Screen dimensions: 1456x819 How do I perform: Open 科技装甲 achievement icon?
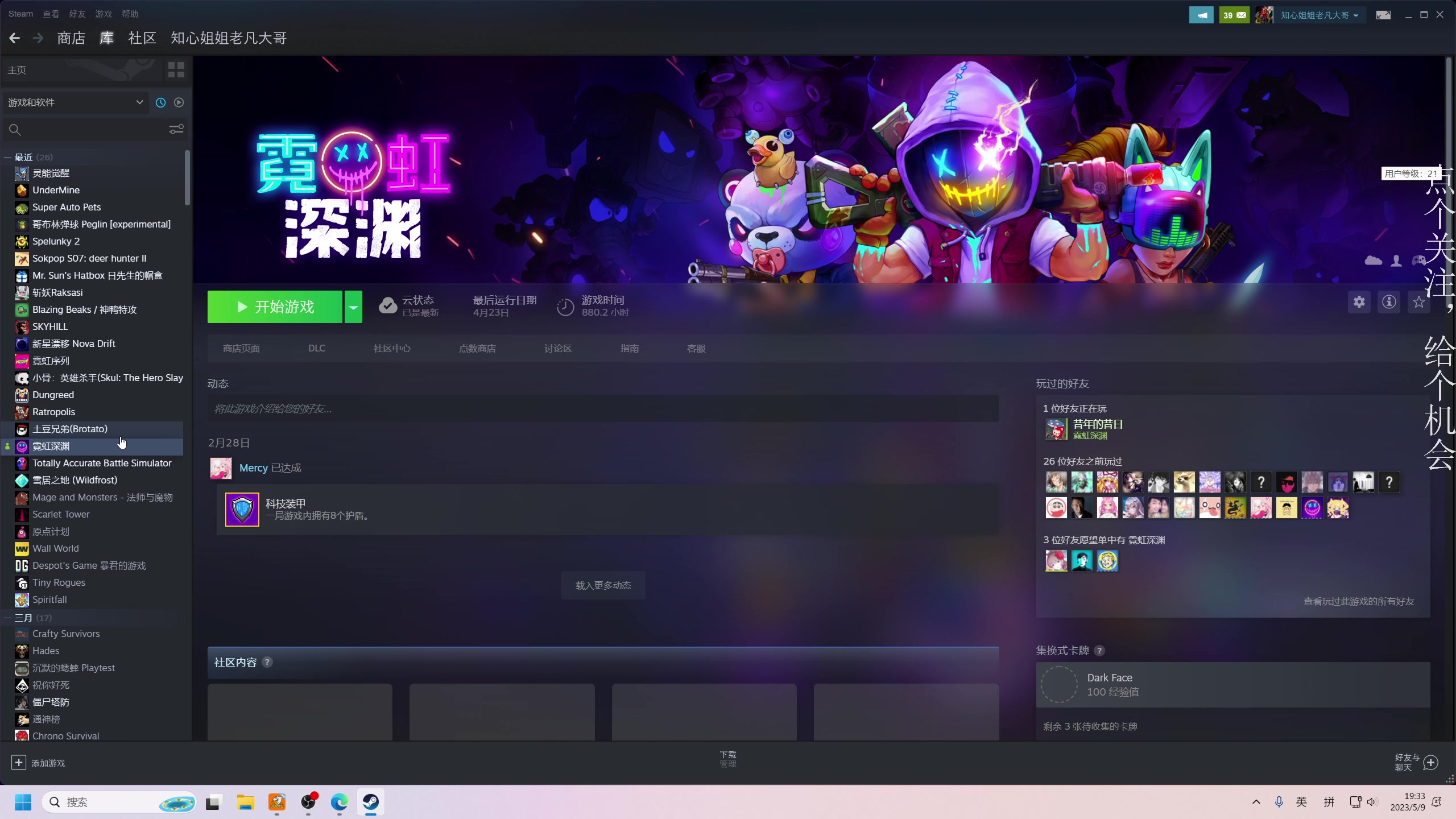(x=242, y=510)
